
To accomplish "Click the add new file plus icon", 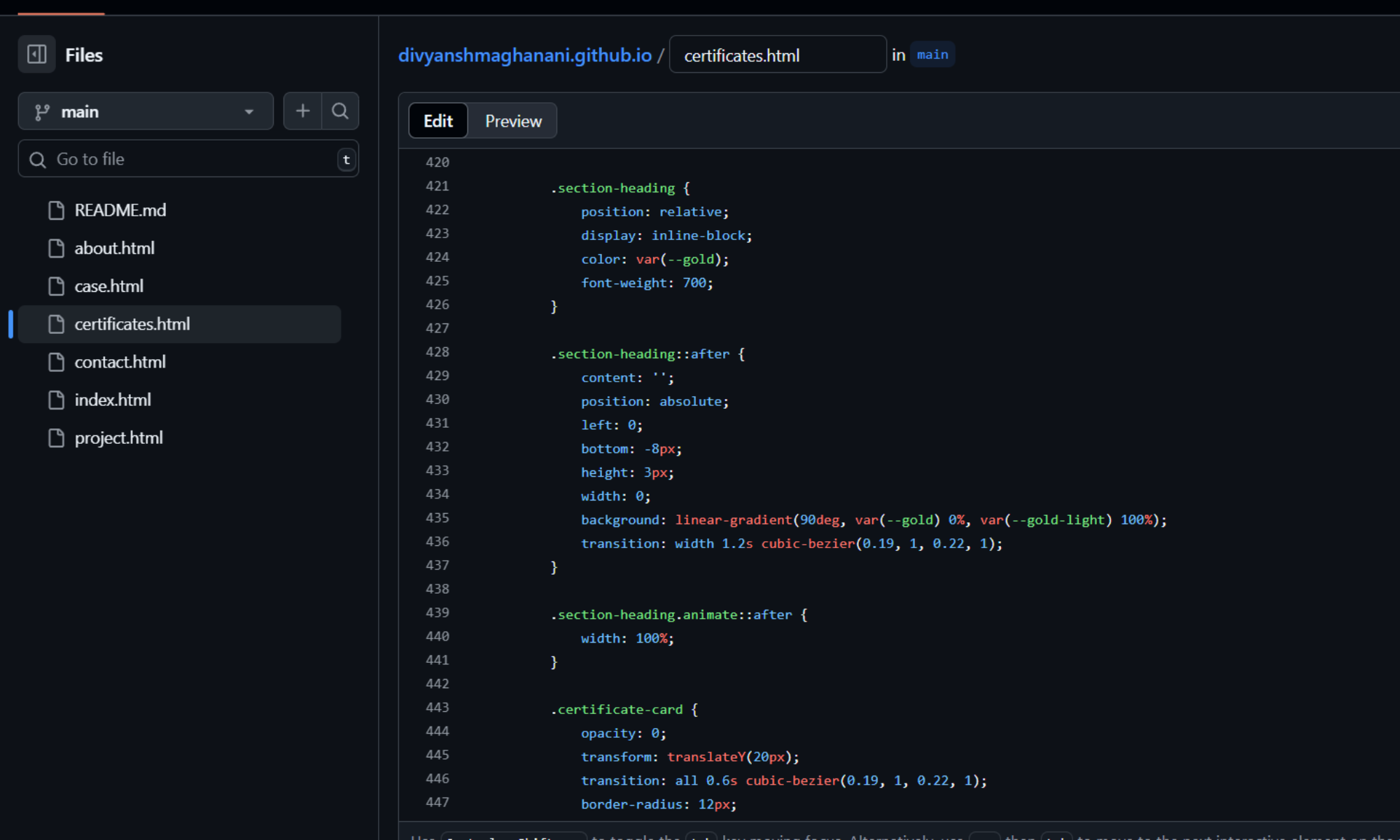I will [302, 111].
